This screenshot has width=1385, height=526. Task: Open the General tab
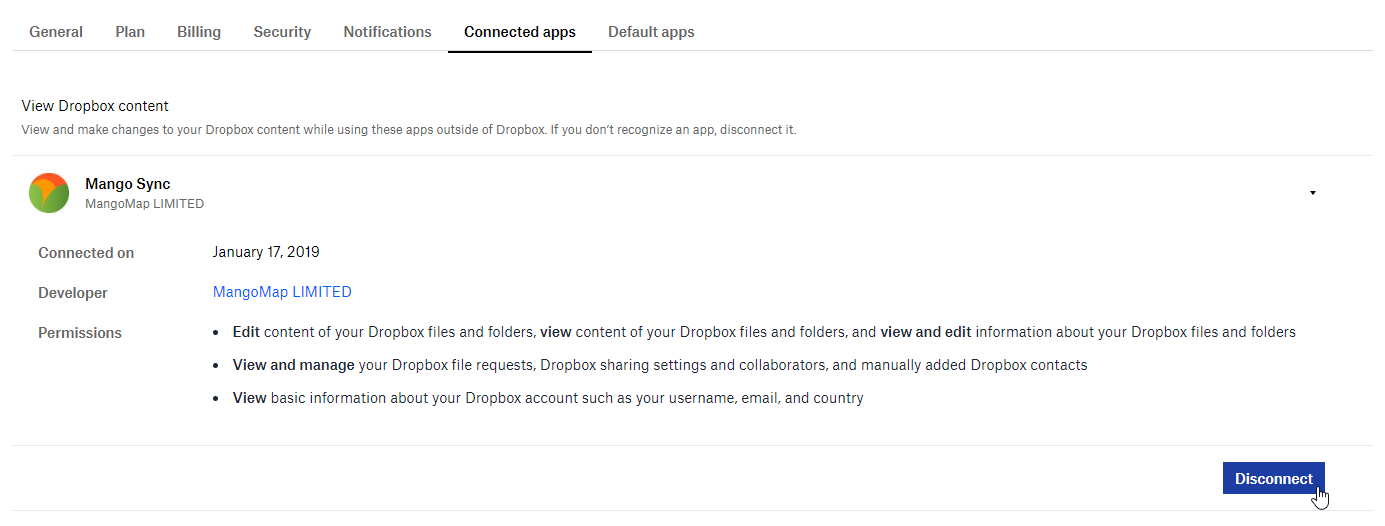point(56,32)
